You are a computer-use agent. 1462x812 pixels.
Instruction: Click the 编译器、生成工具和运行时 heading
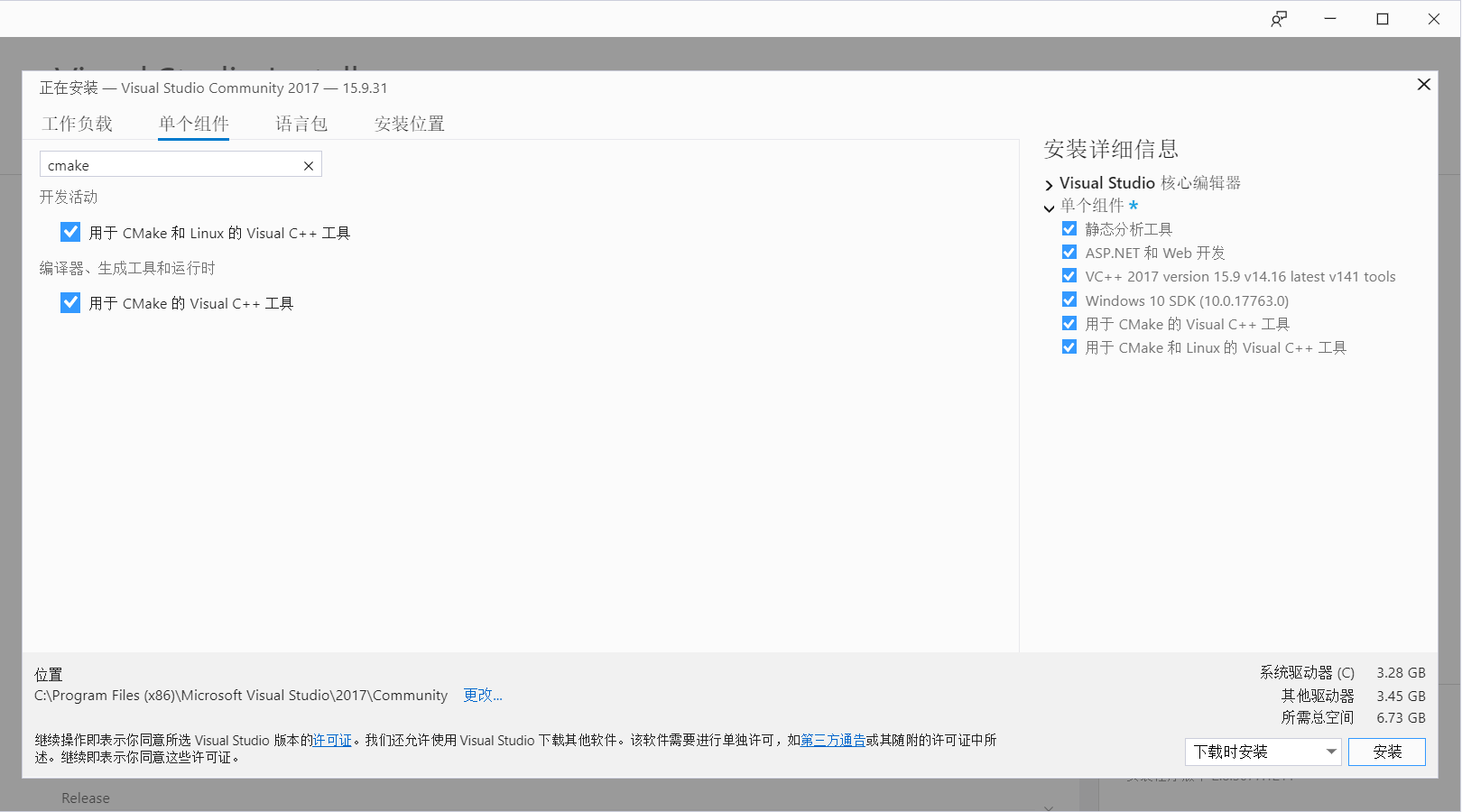click(127, 268)
